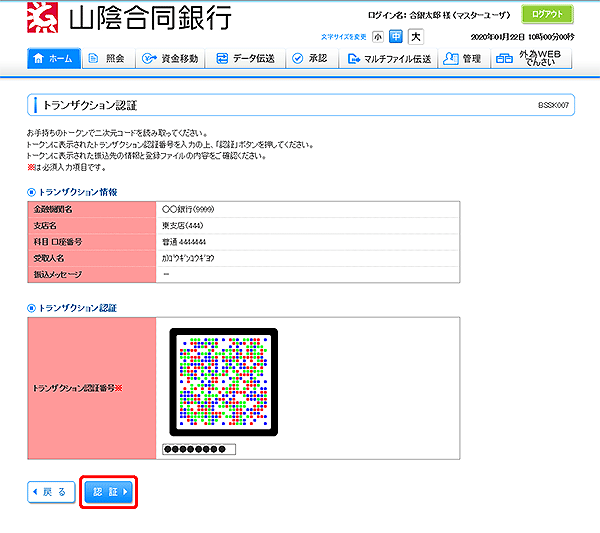
Task: Open the ホーム tab
Action: (54, 59)
